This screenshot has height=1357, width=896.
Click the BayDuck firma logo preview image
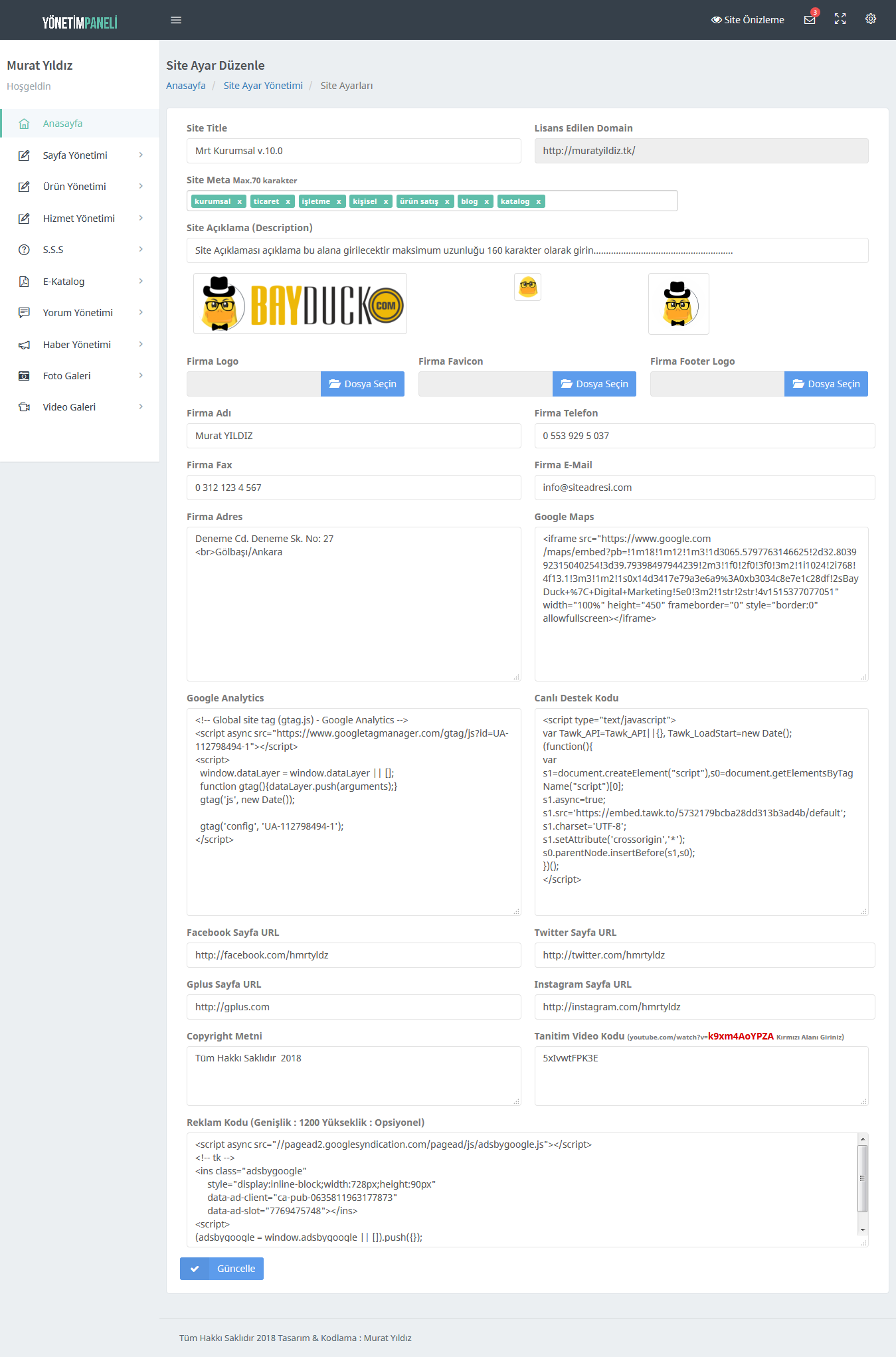coord(300,304)
